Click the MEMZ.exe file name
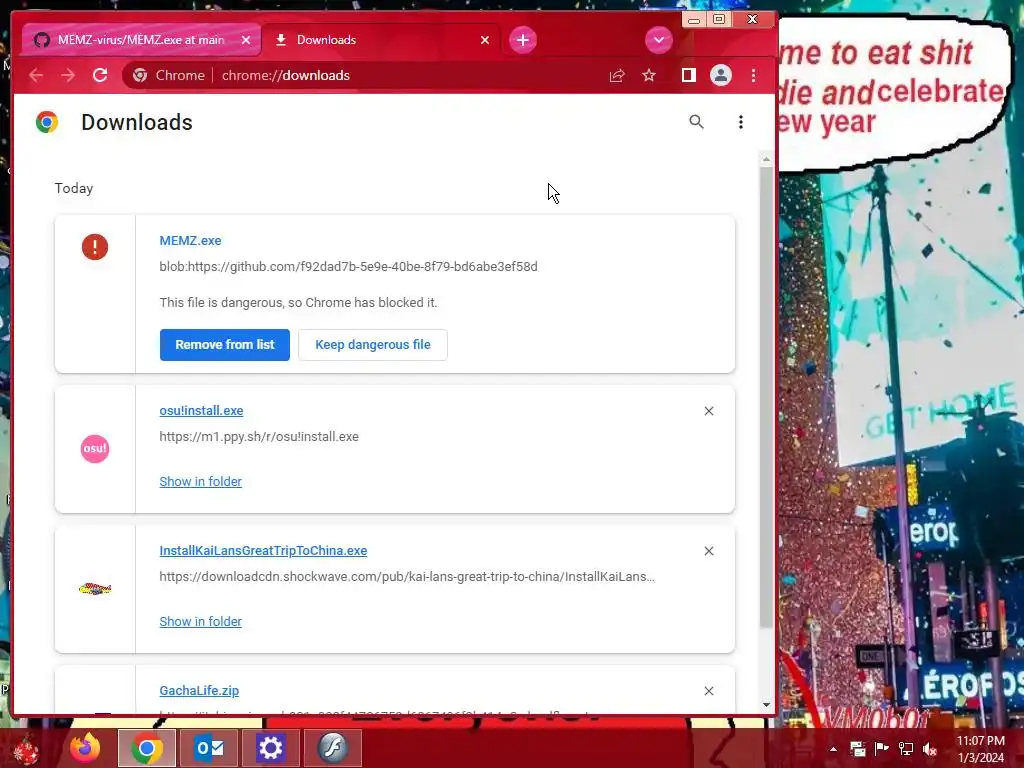This screenshot has width=1024, height=768. [x=190, y=240]
